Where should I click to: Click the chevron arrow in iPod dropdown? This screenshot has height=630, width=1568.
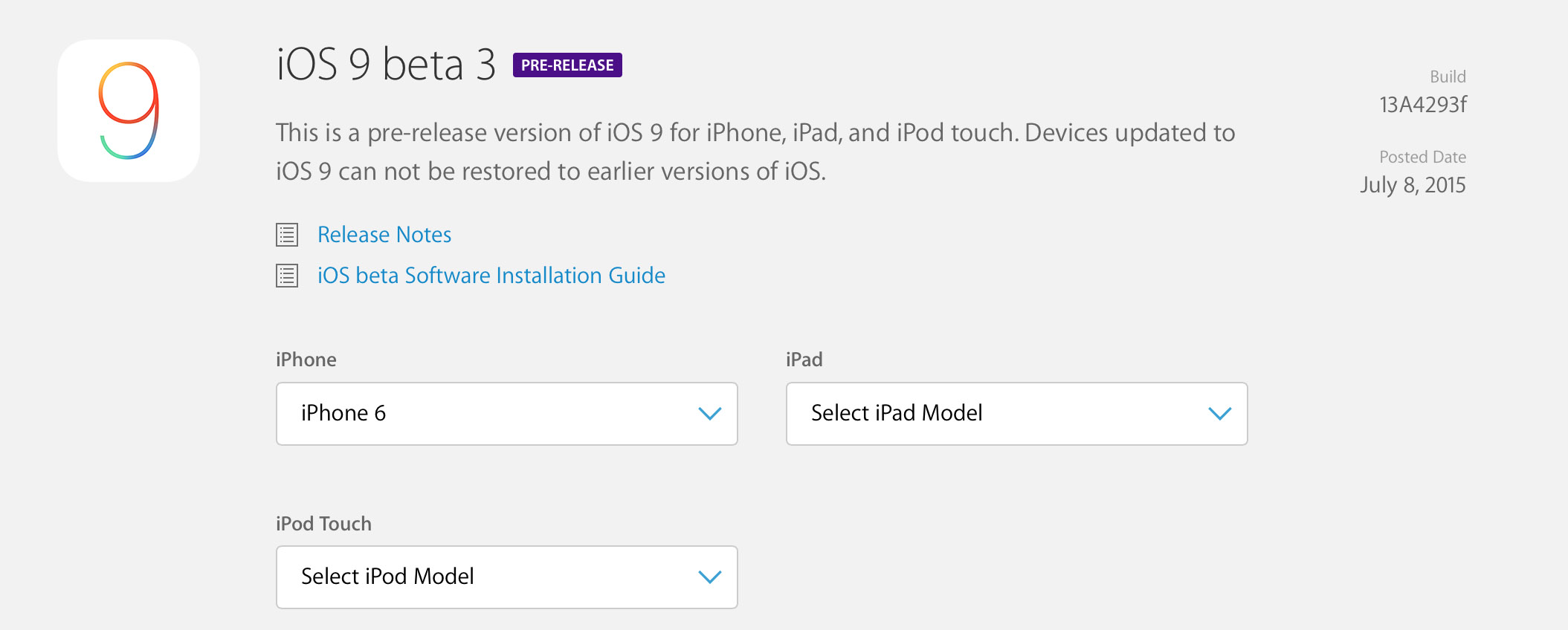tap(710, 577)
